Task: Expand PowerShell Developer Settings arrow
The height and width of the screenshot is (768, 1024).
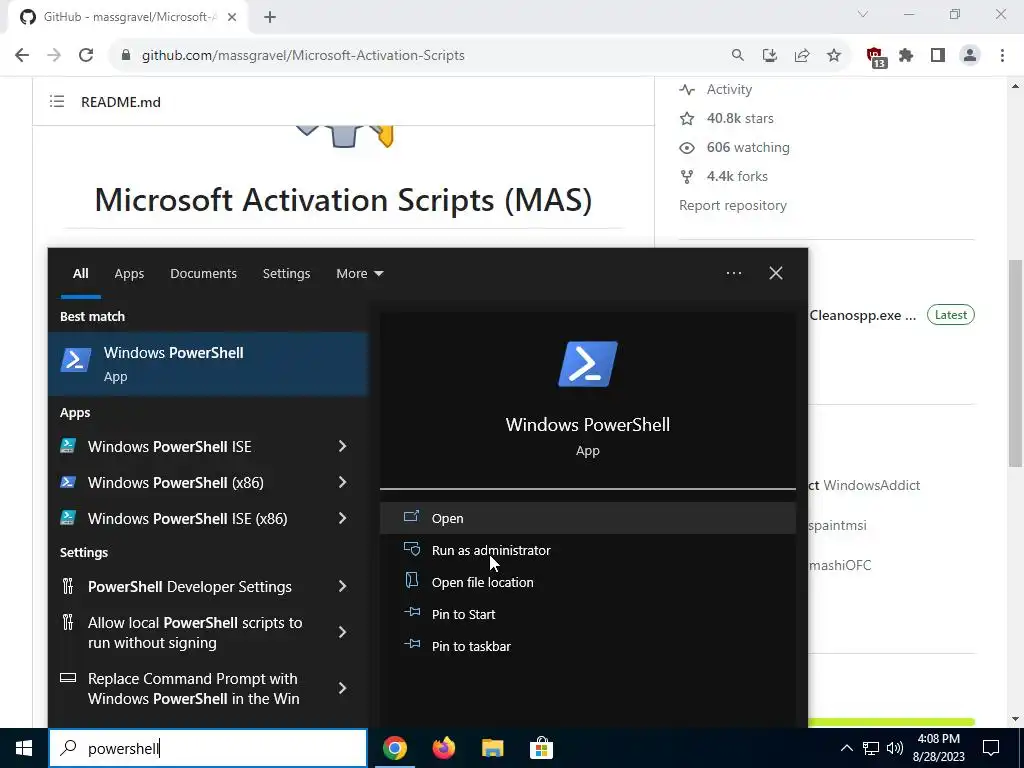Action: click(x=342, y=586)
